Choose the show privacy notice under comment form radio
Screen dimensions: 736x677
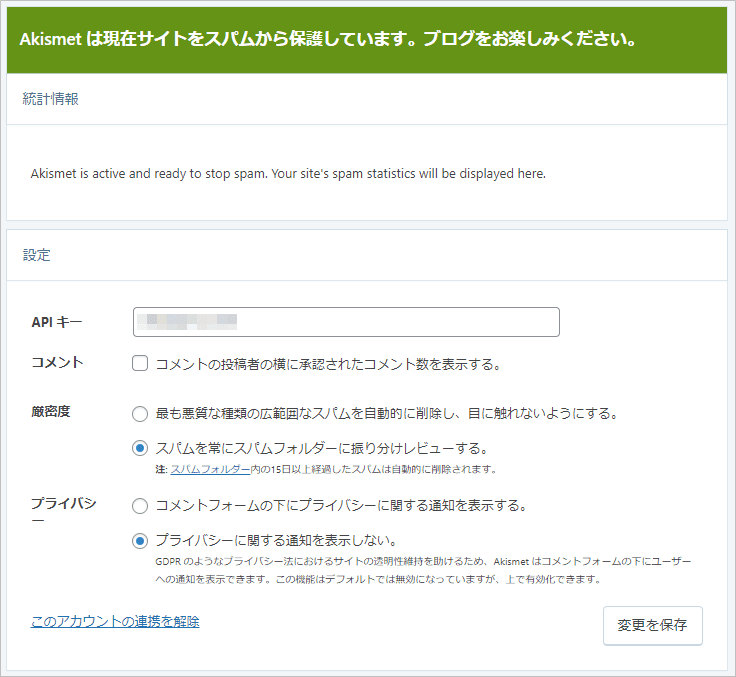point(141,506)
